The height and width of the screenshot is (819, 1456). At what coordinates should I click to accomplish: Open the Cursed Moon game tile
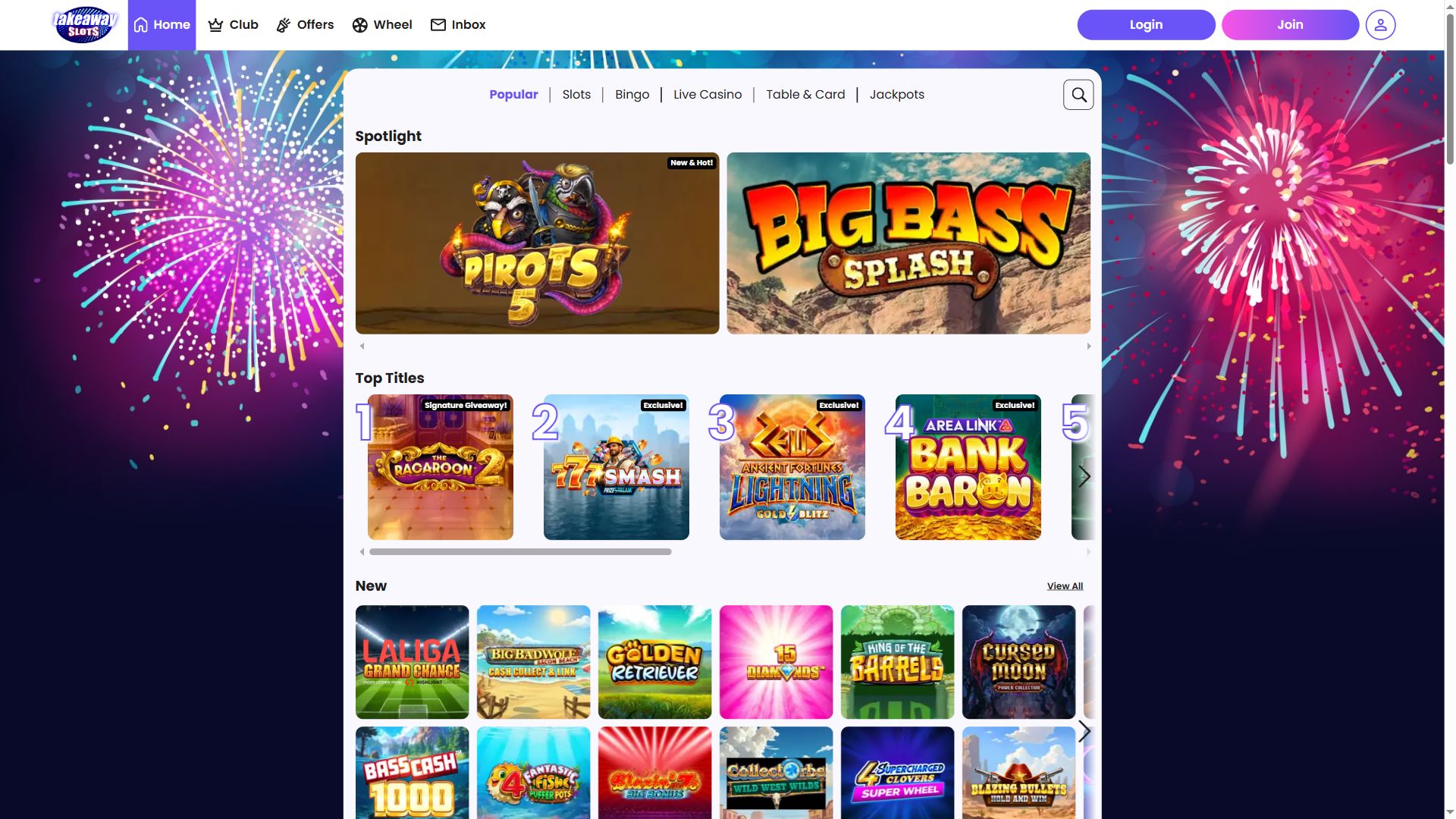coord(1019,662)
